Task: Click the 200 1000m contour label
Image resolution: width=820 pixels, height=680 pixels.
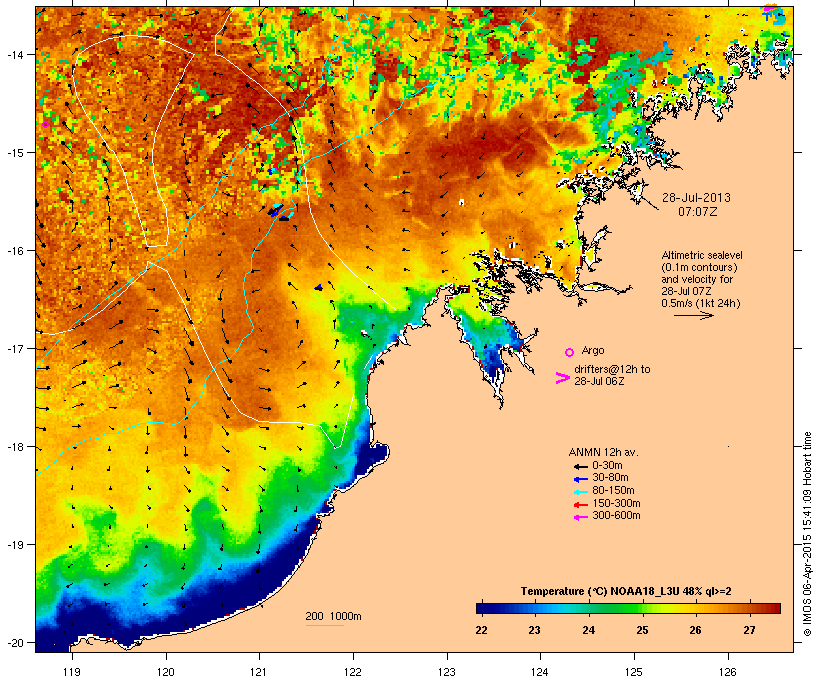Action: point(333,616)
